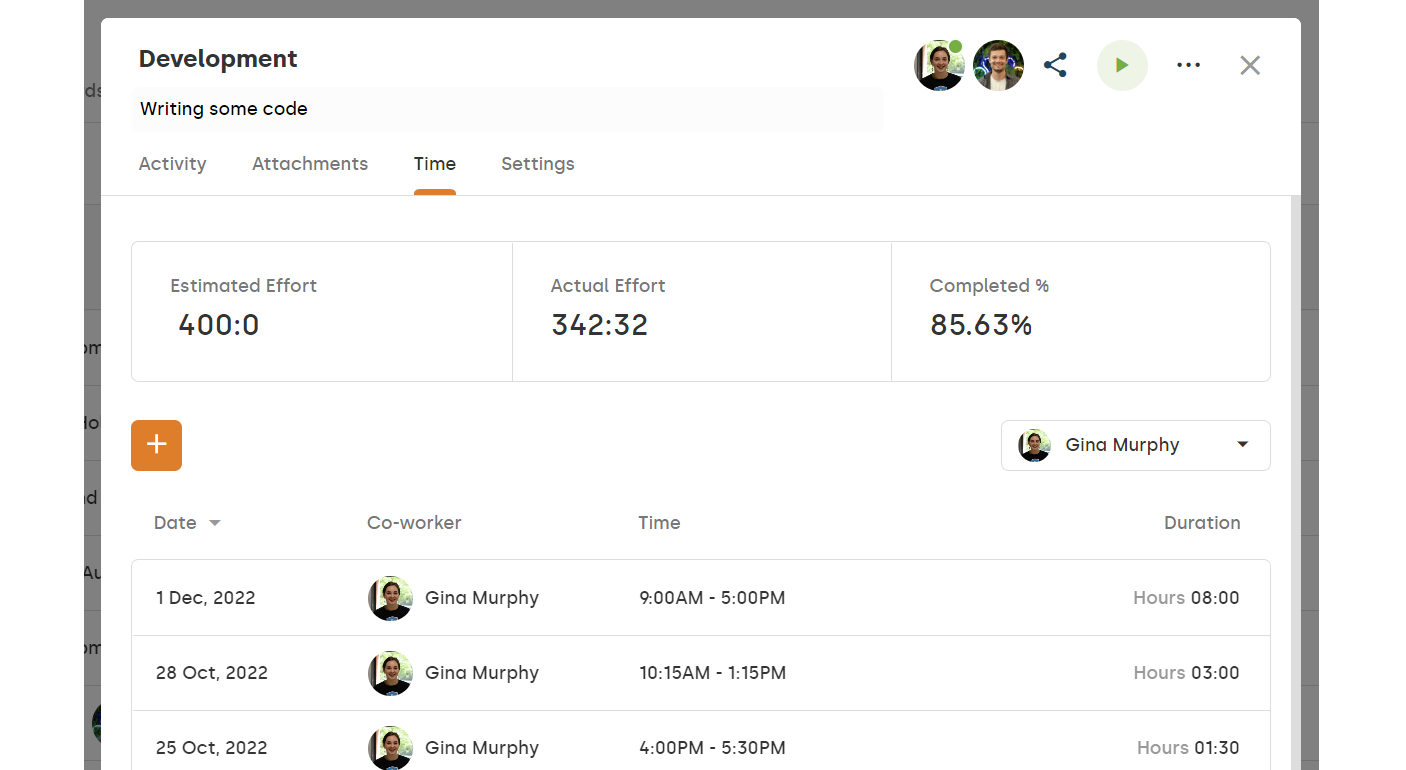
Task: Select the 1 Dec, 2022 date cell
Action: pyautogui.click(x=205, y=598)
